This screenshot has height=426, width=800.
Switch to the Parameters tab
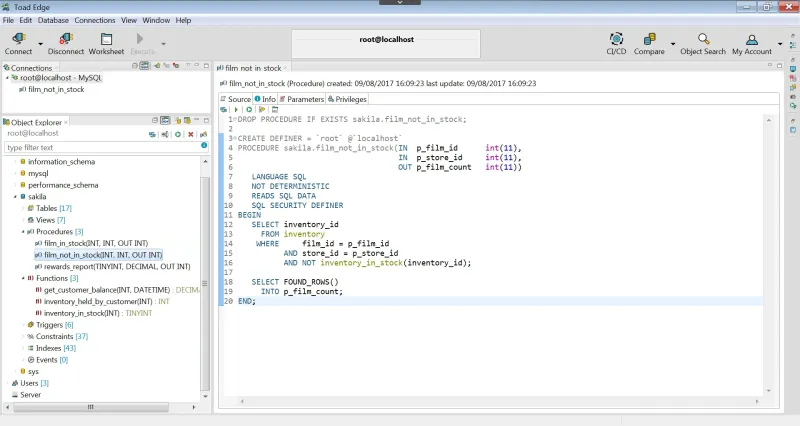click(x=302, y=99)
